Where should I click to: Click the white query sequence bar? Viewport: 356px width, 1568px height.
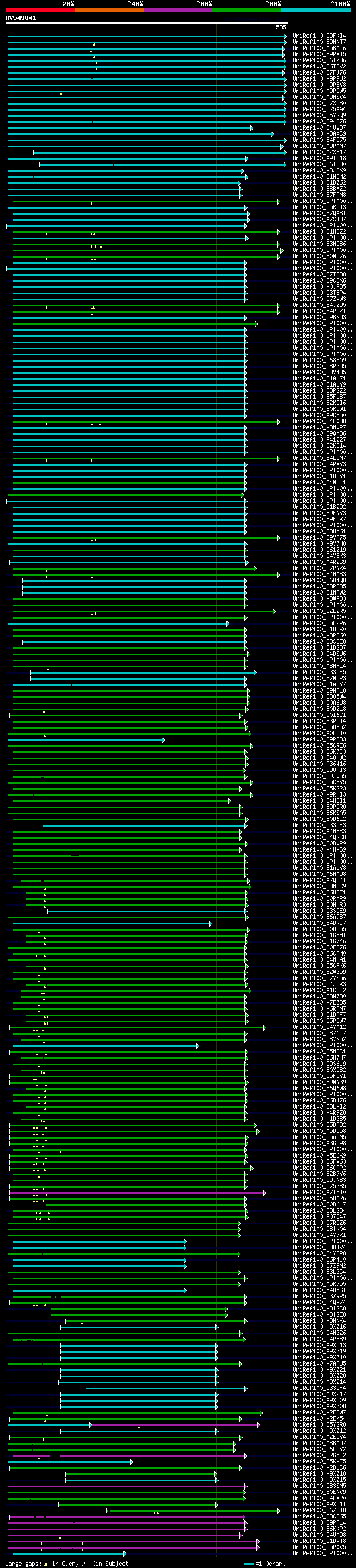click(146, 23)
